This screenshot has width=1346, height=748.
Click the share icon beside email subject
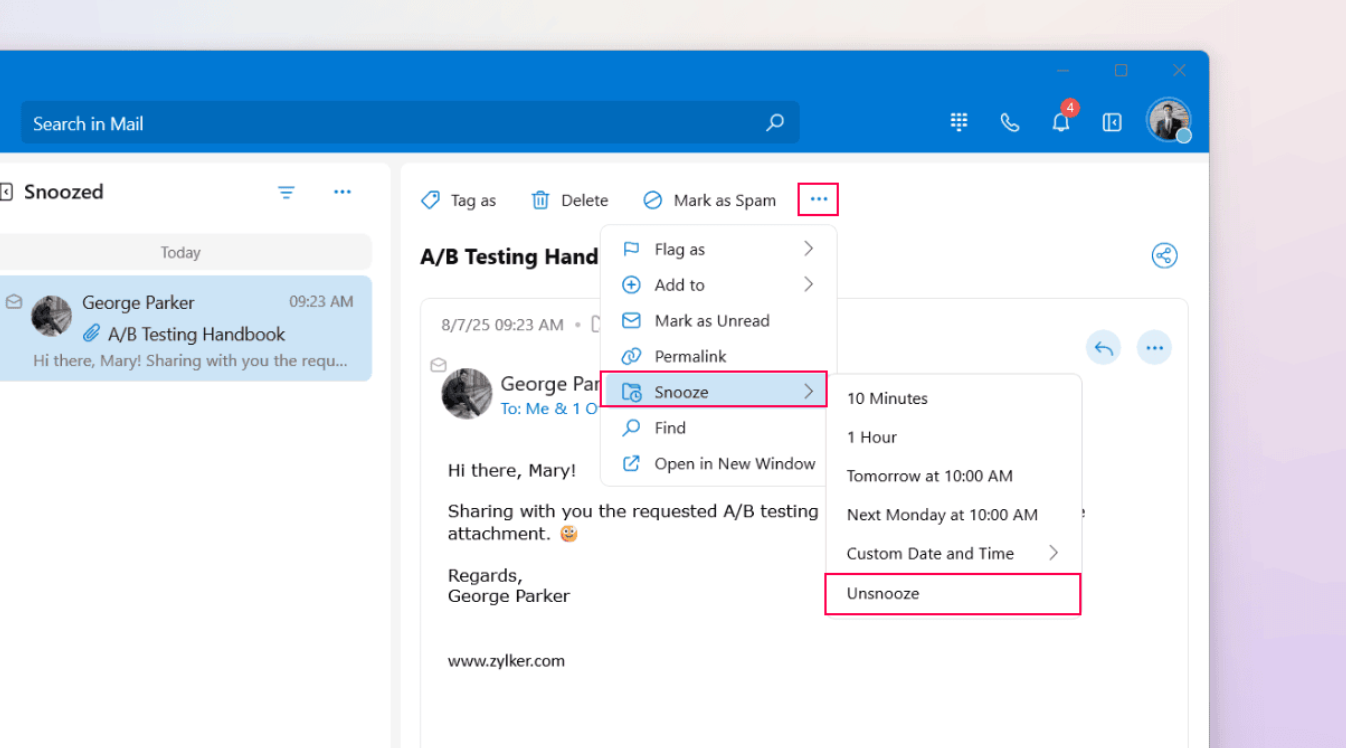coord(1164,256)
